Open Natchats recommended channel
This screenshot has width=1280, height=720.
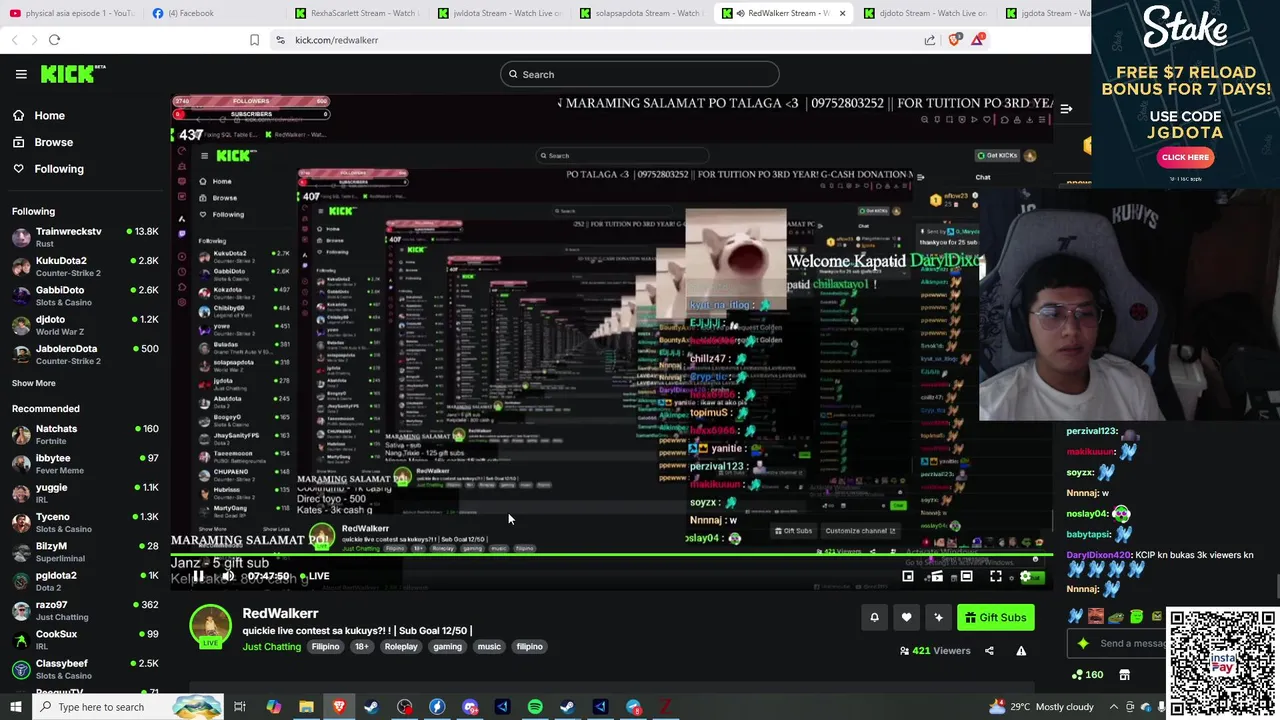point(85,434)
